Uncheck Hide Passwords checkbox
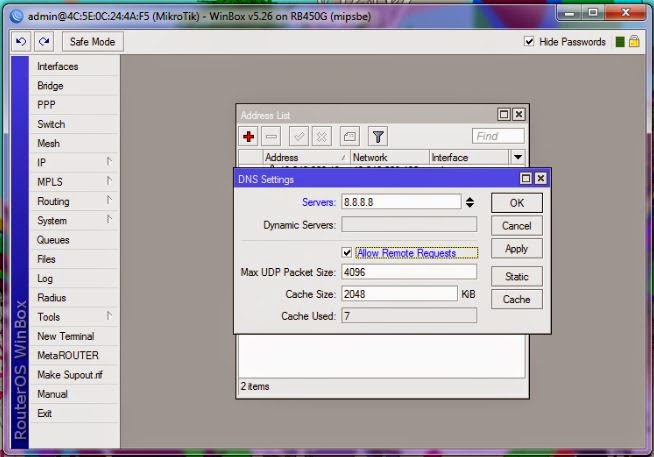The width and height of the screenshot is (654, 457). (529, 41)
